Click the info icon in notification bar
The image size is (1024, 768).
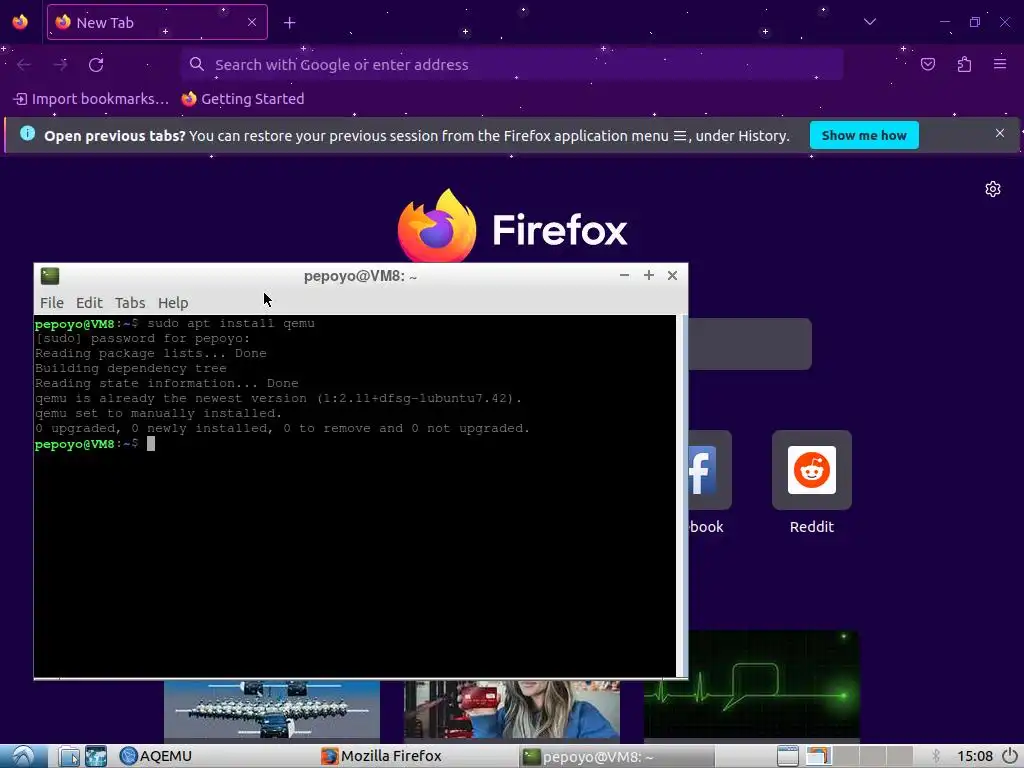pyautogui.click(x=27, y=133)
